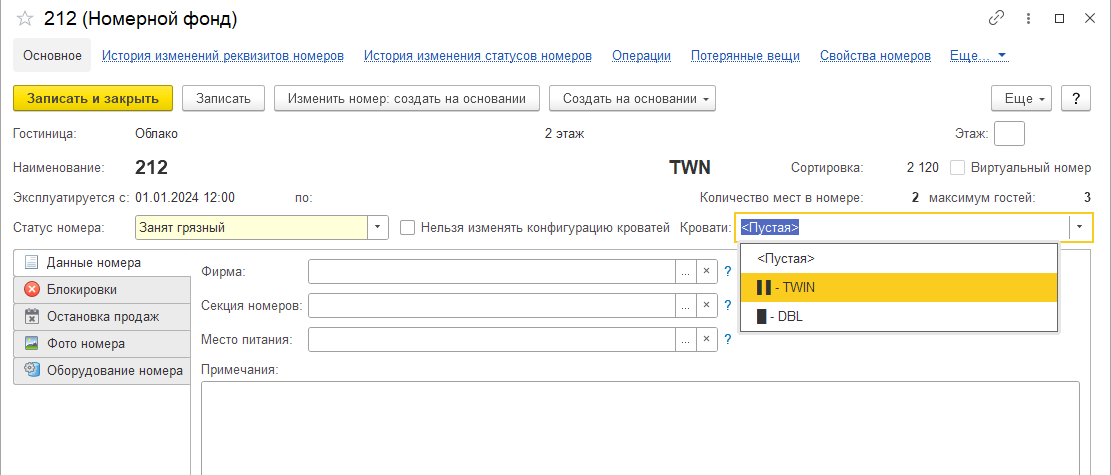Screen dimensions: 1111x475
Task: Clear the Место питания field
Action: [706, 340]
